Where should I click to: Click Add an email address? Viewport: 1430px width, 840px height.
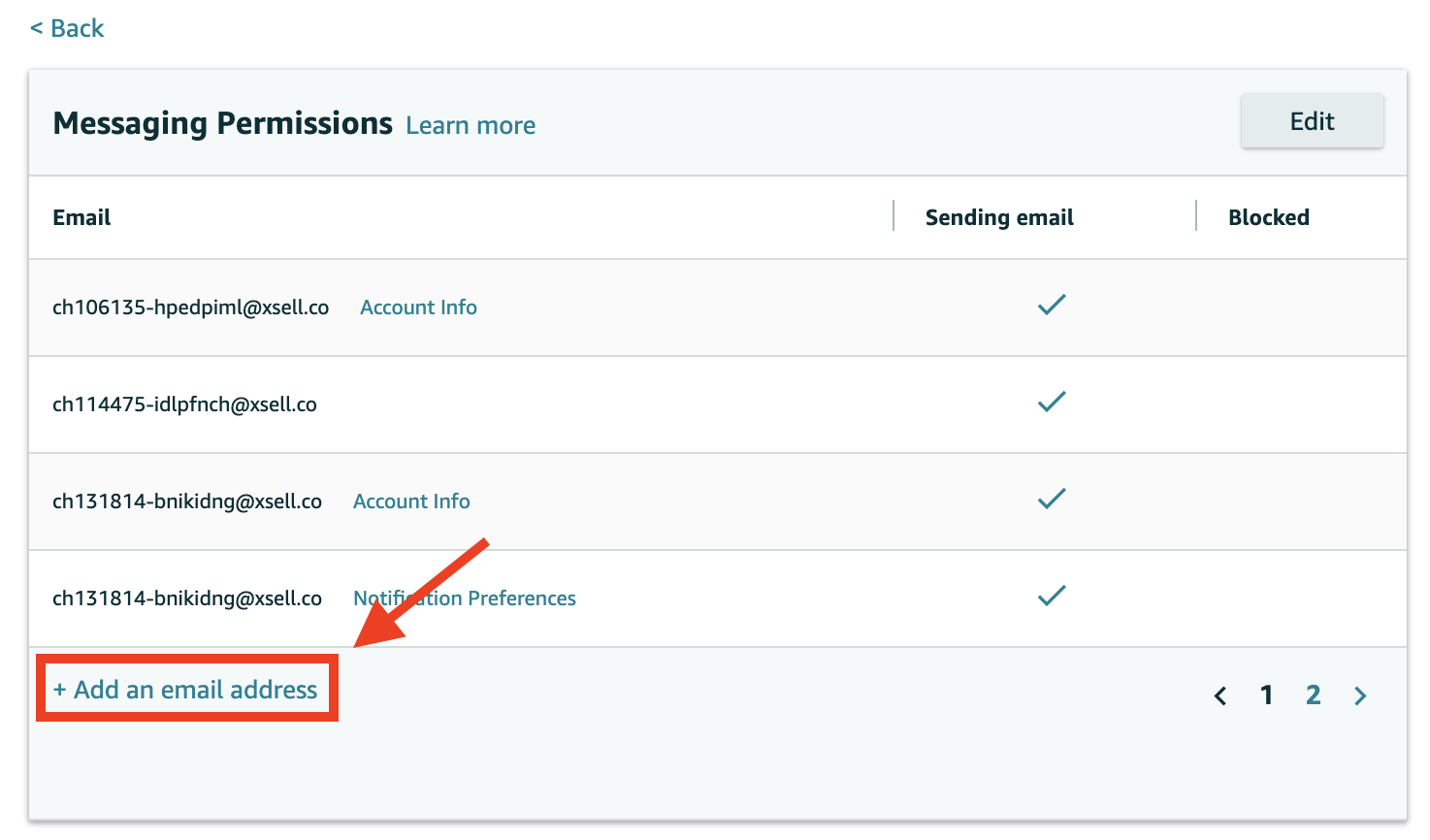185,690
